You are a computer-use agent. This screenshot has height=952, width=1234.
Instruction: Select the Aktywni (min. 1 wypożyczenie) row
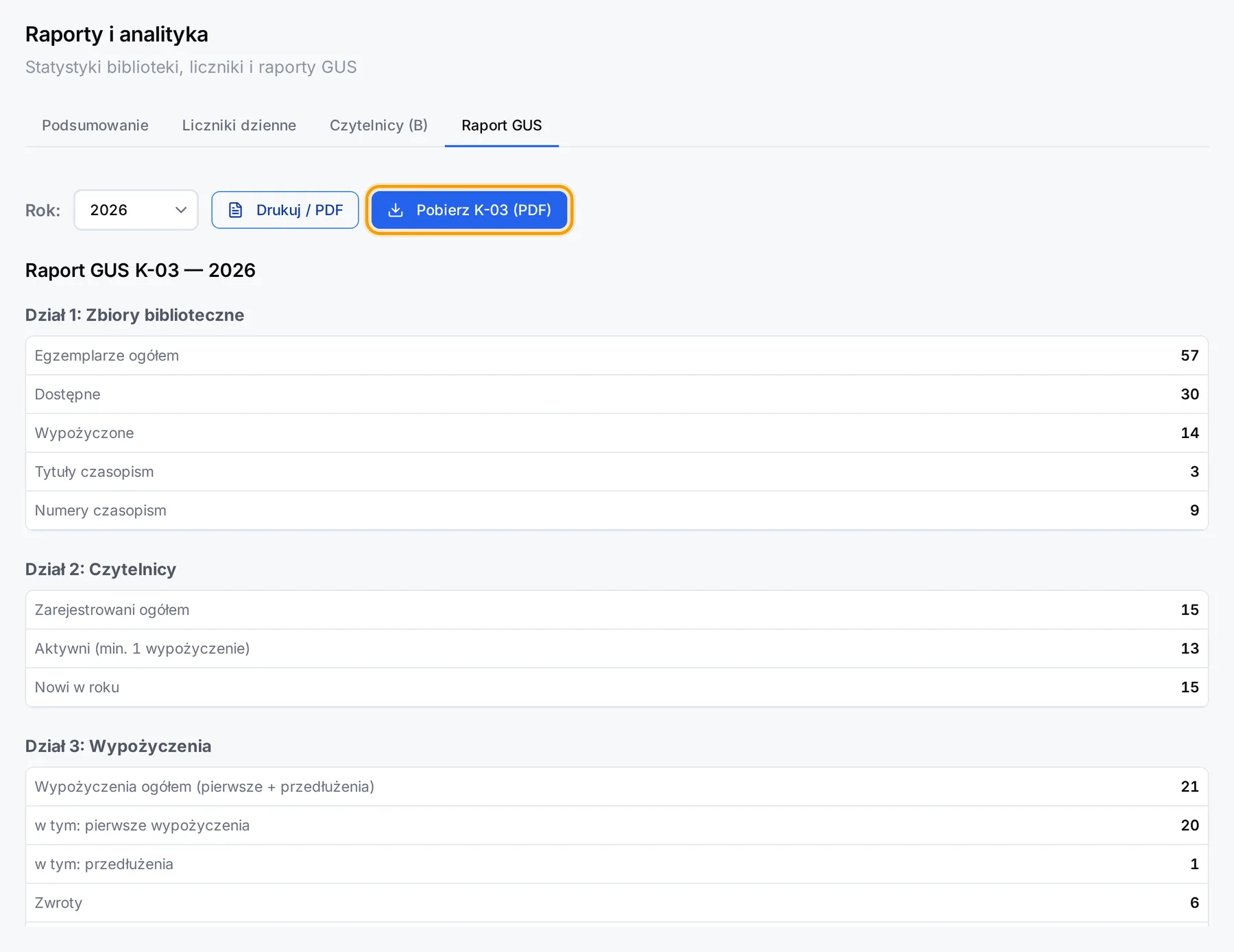coord(617,648)
